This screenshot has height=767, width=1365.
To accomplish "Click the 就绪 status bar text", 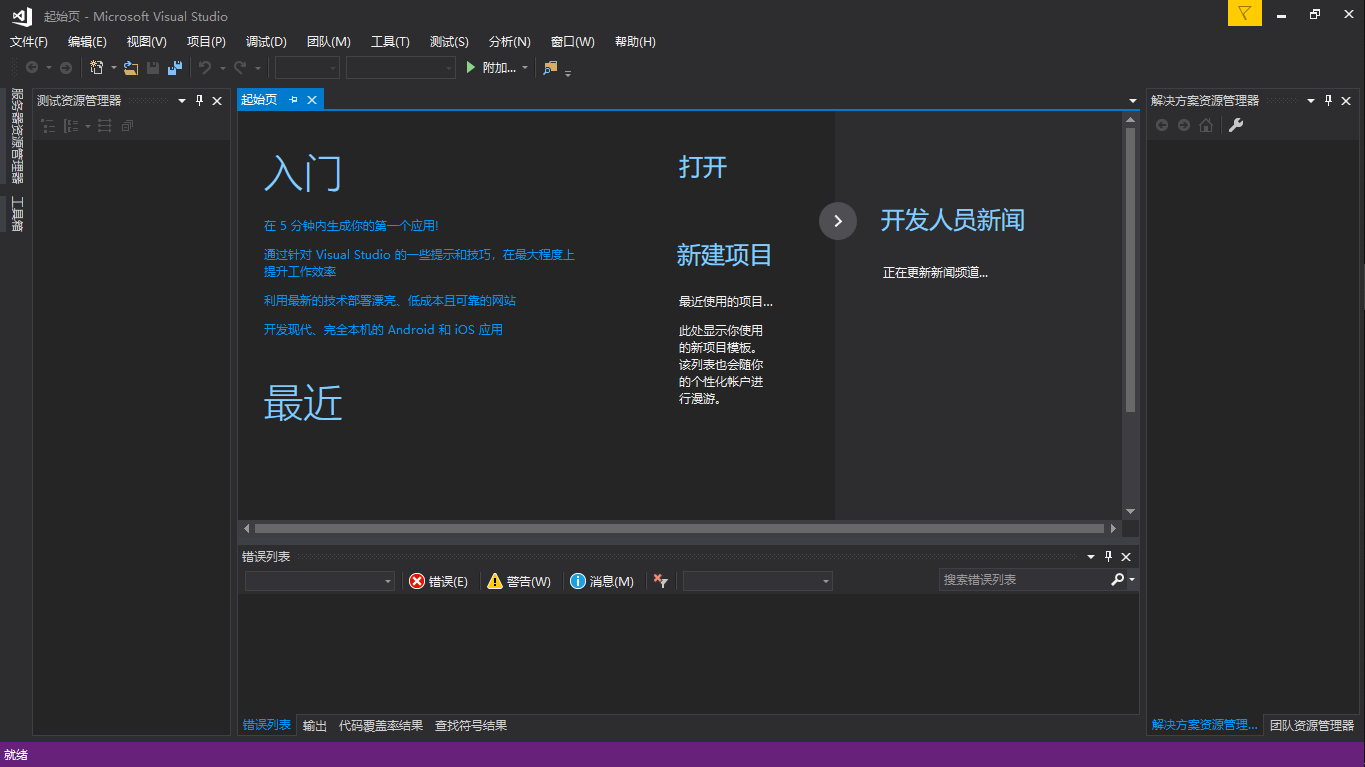I will (x=16, y=755).
